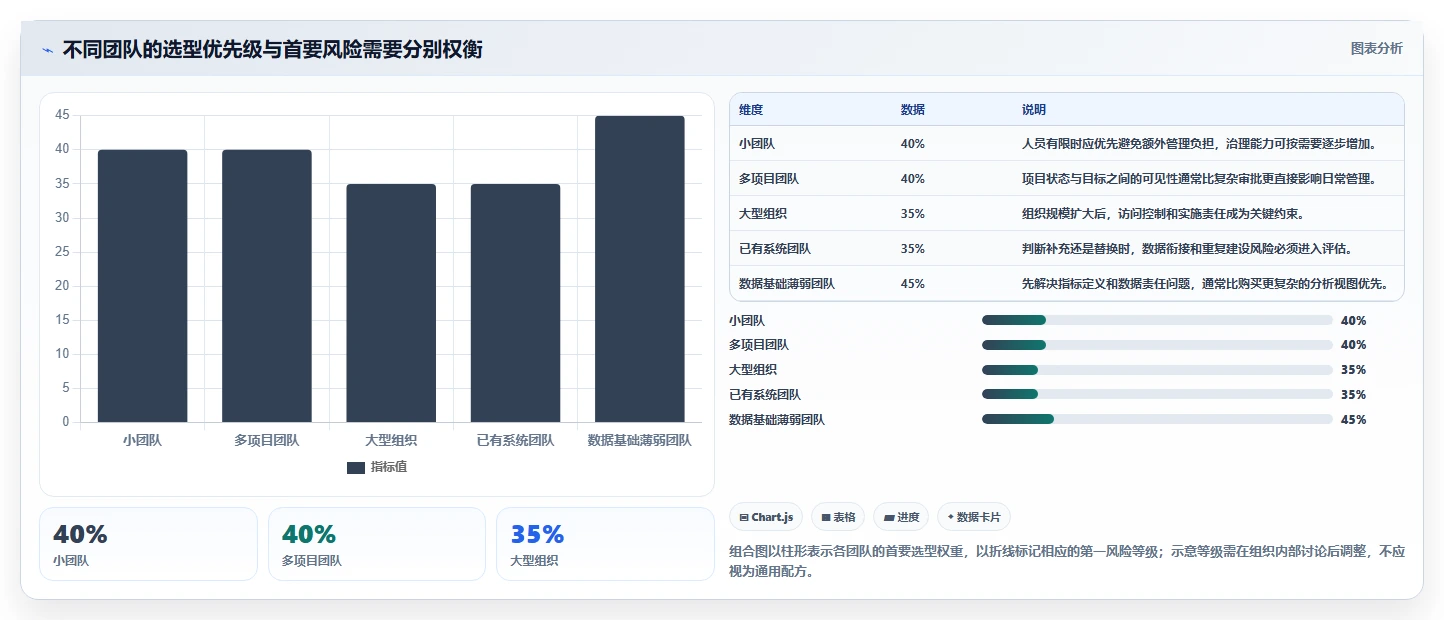Click description starting 判断补充还是替换时

pos(1187,249)
